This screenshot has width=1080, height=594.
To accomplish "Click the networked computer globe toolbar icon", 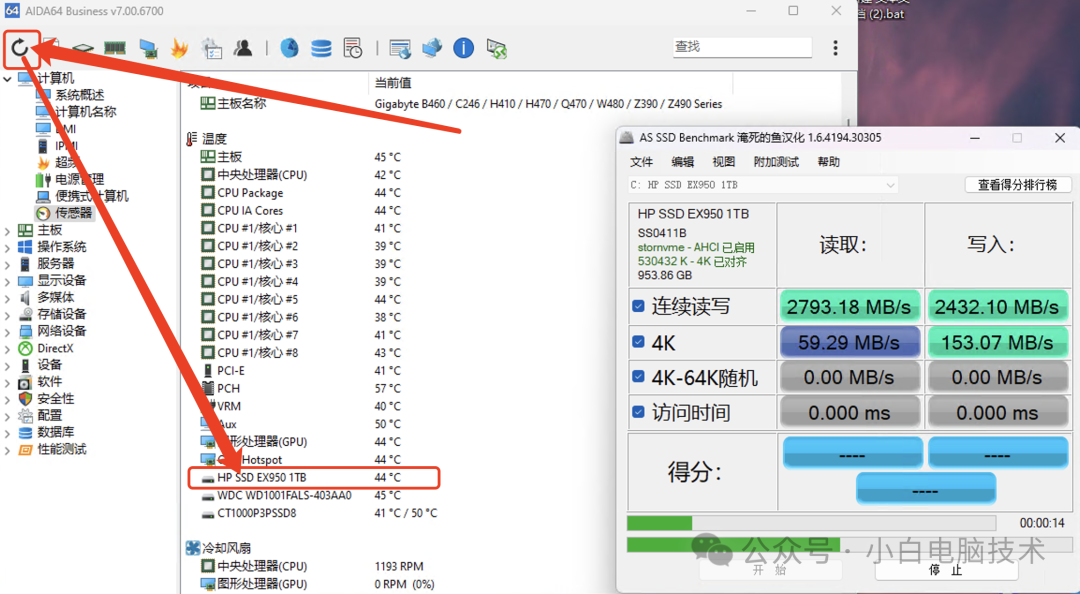I will [432, 48].
